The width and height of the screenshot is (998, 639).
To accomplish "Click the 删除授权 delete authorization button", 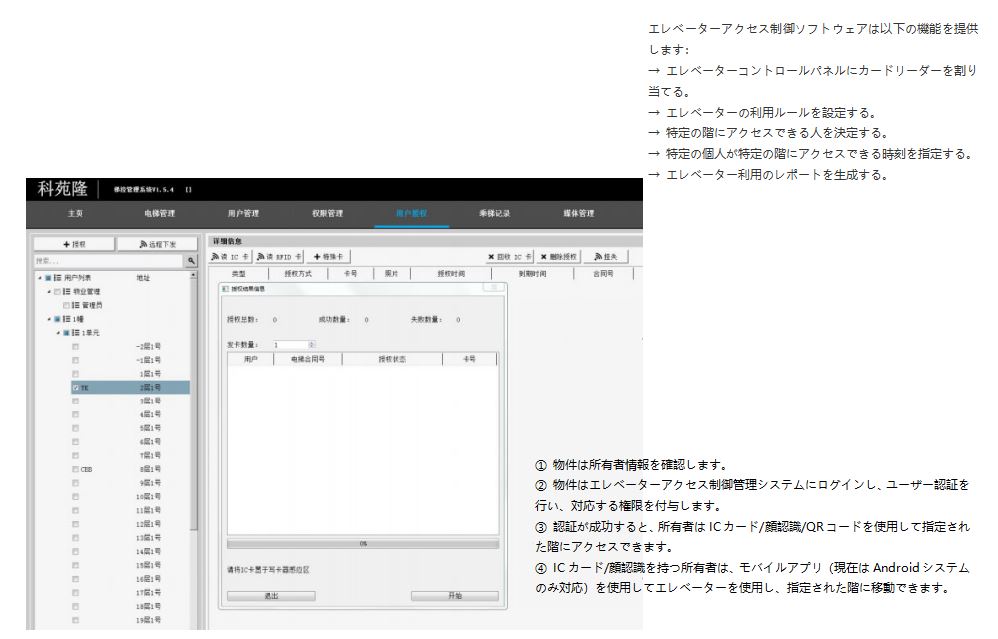I will tap(560, 257).
